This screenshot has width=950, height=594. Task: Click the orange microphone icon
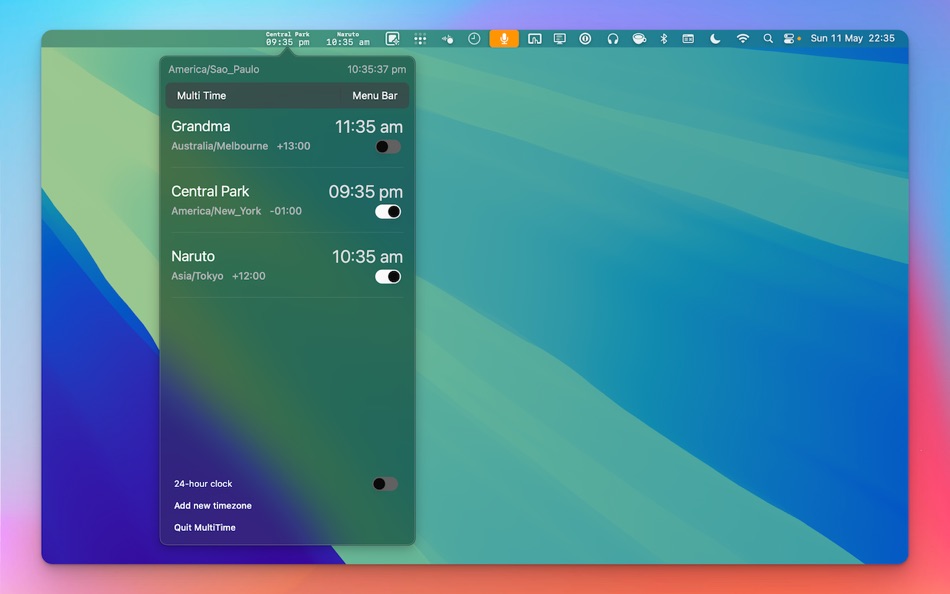click(504, 39)
